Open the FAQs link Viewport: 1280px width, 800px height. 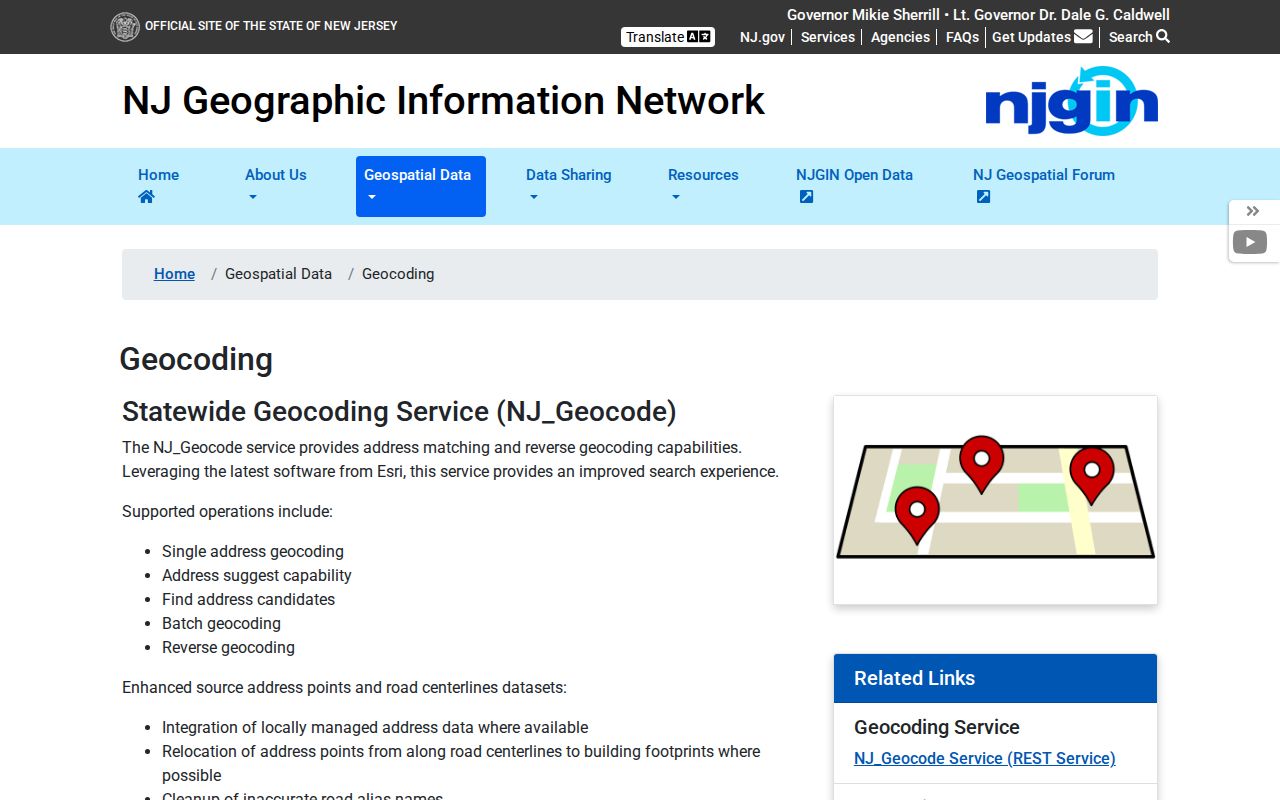(x=962, y=37)
